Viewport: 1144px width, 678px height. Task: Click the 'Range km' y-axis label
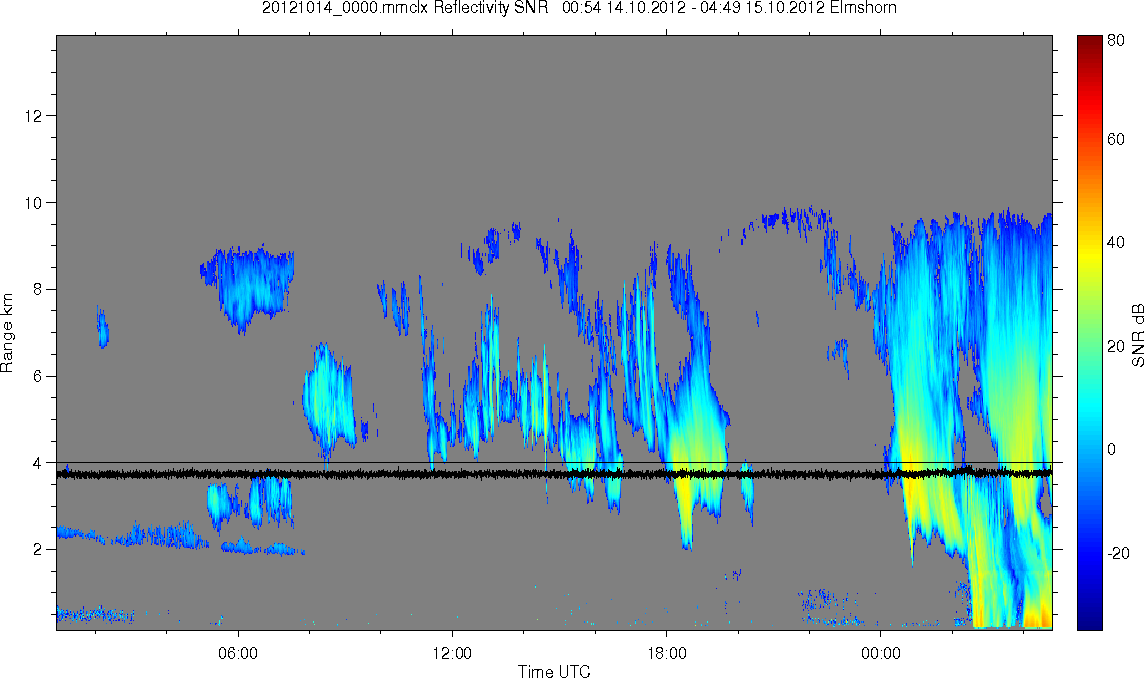(7, 332)
